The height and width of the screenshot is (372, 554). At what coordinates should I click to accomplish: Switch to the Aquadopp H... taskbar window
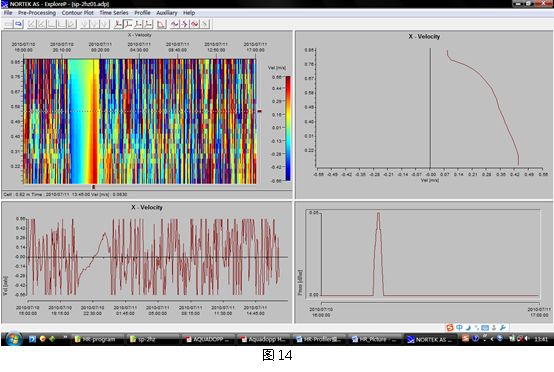coord(264,339)
